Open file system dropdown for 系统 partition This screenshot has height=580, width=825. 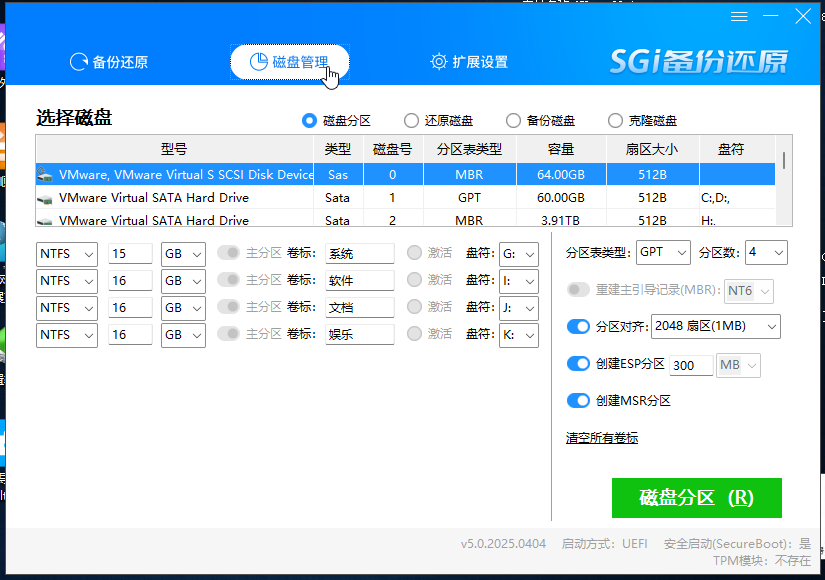pyautogui.click(x=67, y=254)
